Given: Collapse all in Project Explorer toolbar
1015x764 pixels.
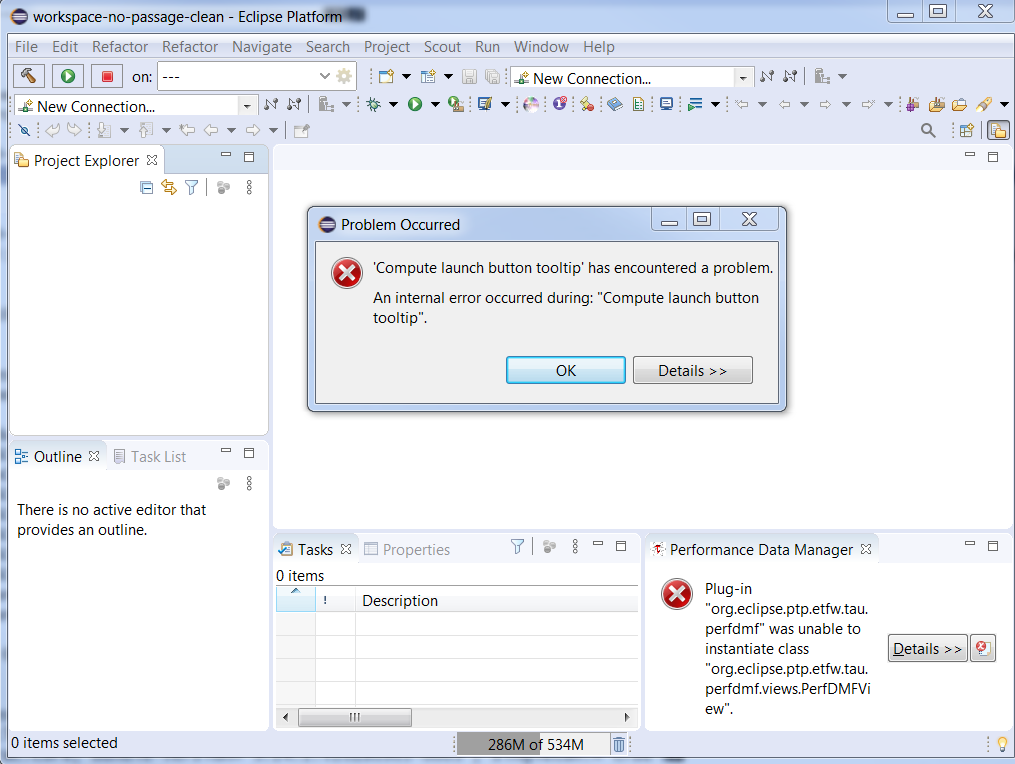Looking at the screenshot, I should [x=147, y=188].
